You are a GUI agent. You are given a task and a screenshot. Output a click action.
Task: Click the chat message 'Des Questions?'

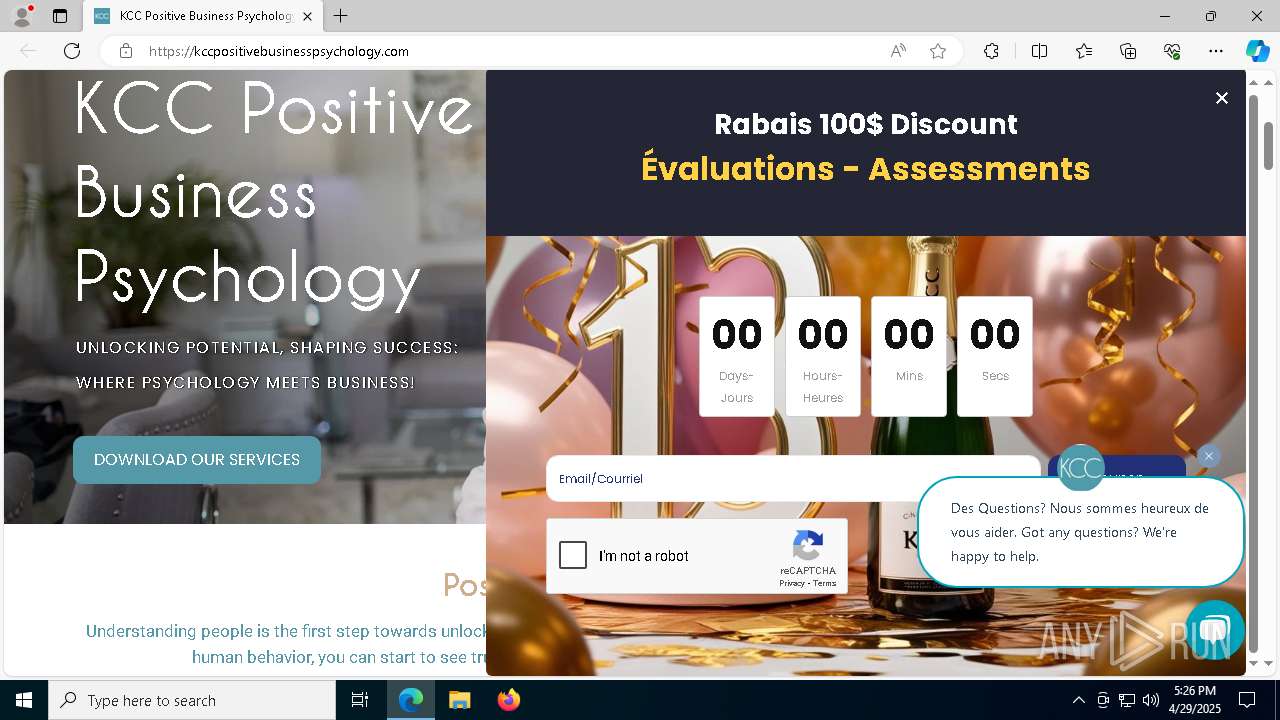click(x=1080, y=532)
